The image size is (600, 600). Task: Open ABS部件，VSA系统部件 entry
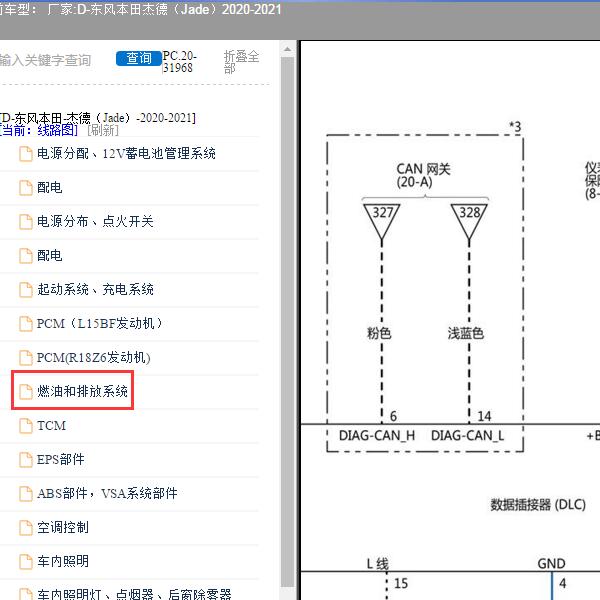pyautogui.click(x=107, y=494)
